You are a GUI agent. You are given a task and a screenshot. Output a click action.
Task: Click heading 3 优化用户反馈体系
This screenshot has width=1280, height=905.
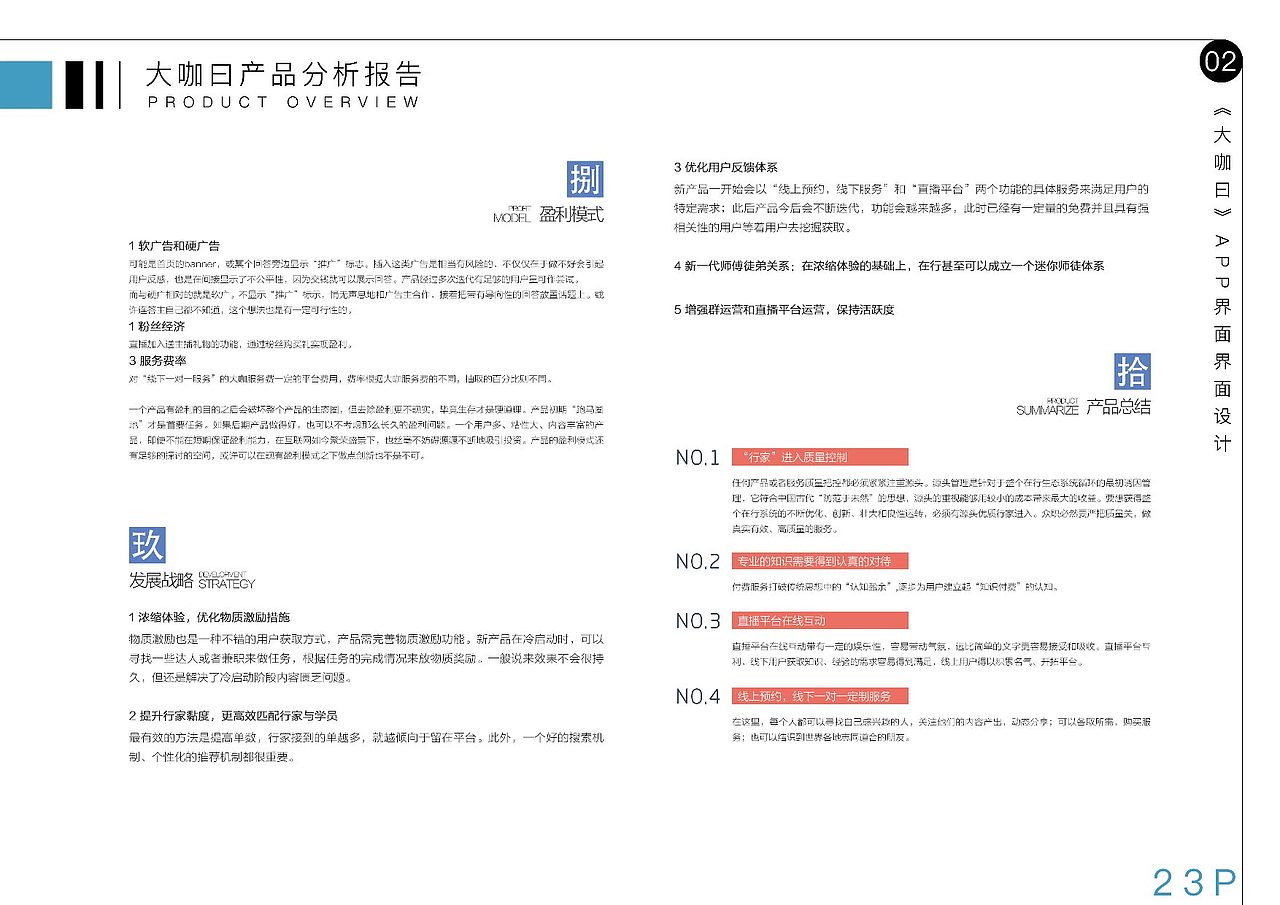[x=726, y=167]
